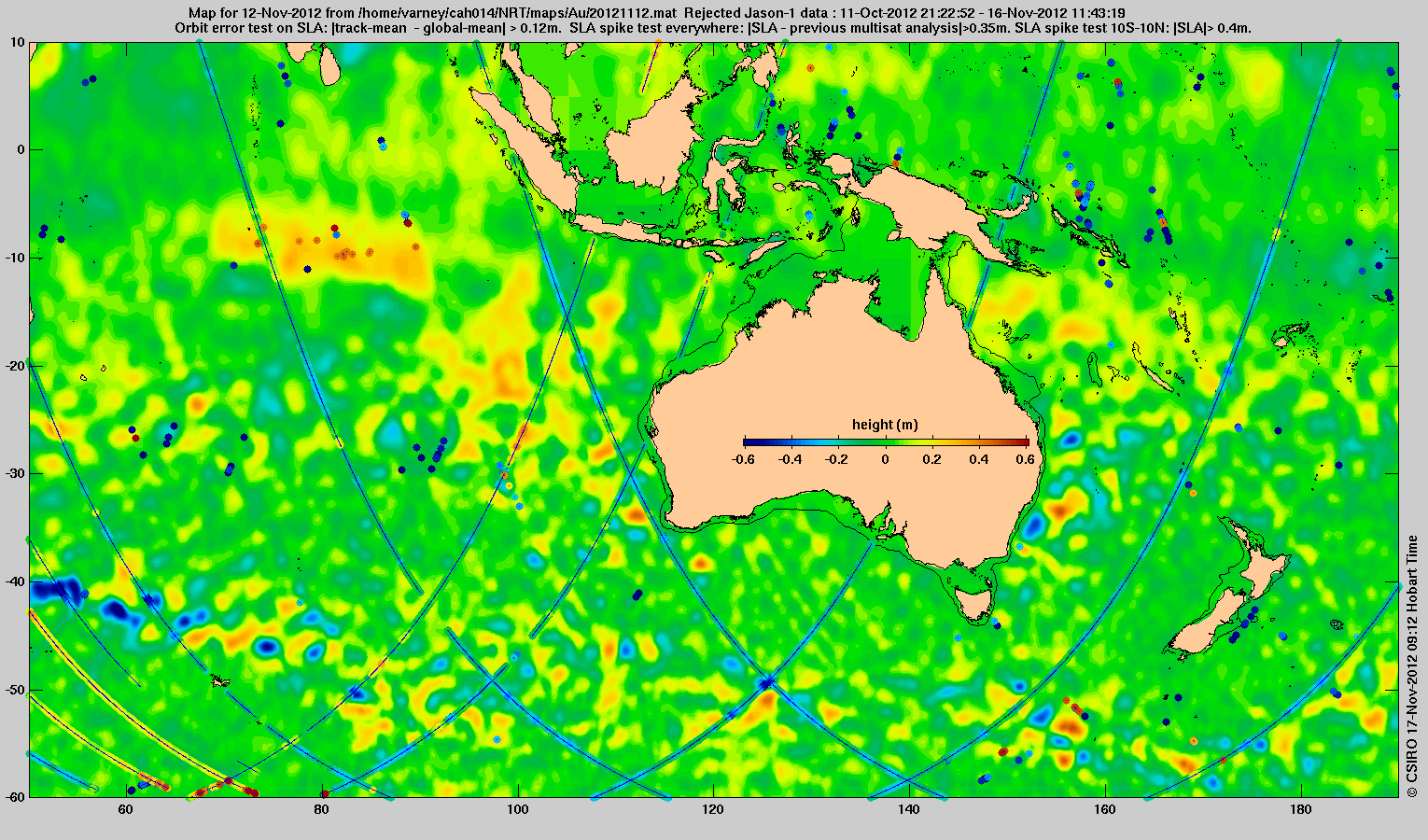Click latitude axis label -40

click(x=15, y=581)
